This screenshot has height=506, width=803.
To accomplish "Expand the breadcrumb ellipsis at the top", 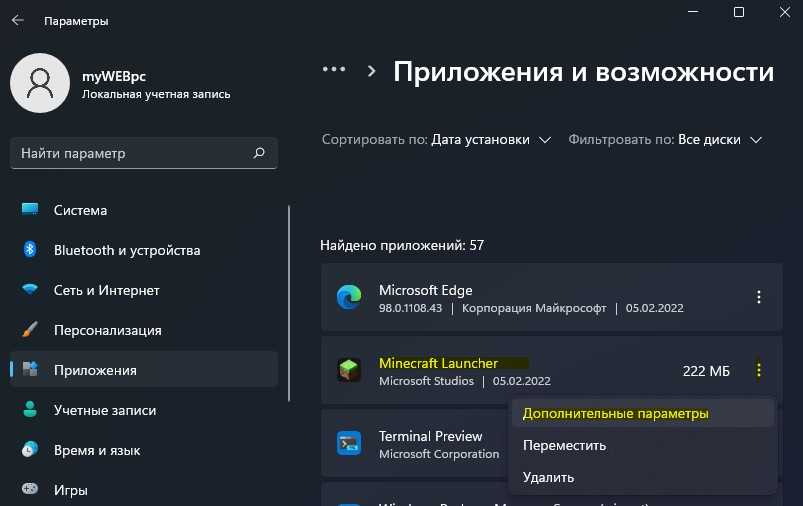I will pos(334,71).
